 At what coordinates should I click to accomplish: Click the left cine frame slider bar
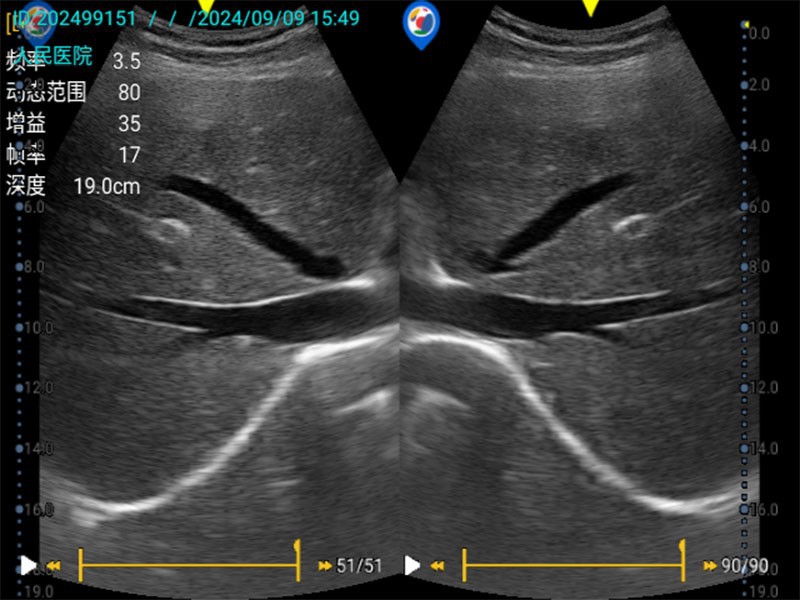tap(189, 566)
